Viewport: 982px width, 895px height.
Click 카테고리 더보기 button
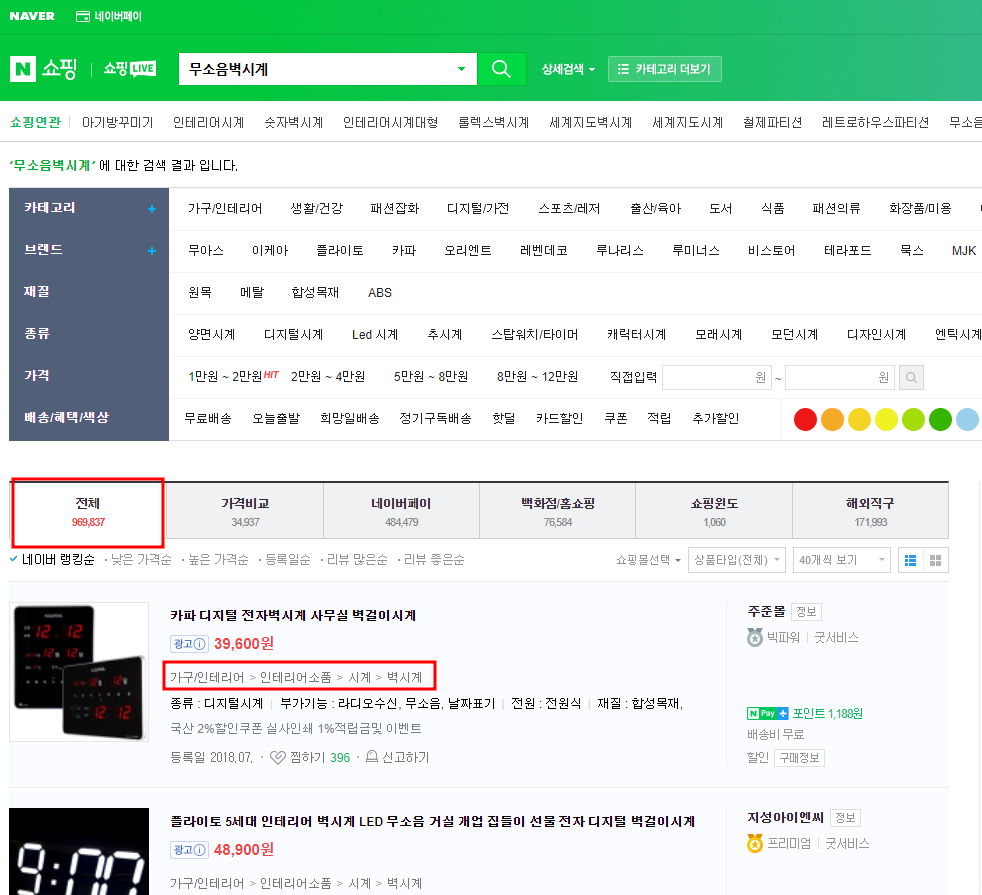coord(664,69)
